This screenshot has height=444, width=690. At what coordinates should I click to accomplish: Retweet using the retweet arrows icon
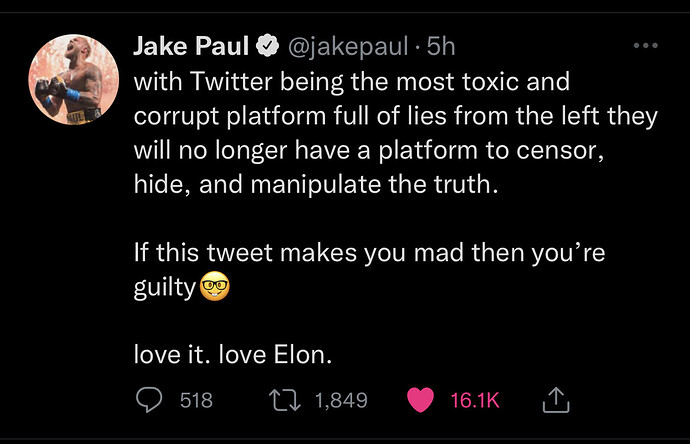click(285, 400)
